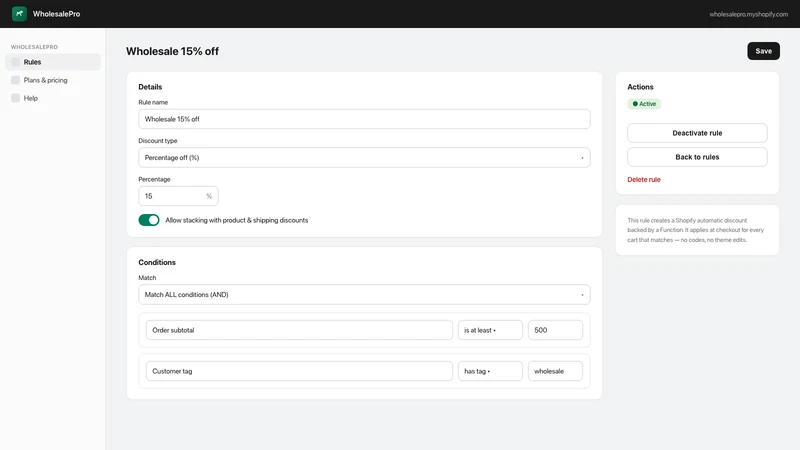
Task: Click the Conditions section heading
Action: coord(157,262)
